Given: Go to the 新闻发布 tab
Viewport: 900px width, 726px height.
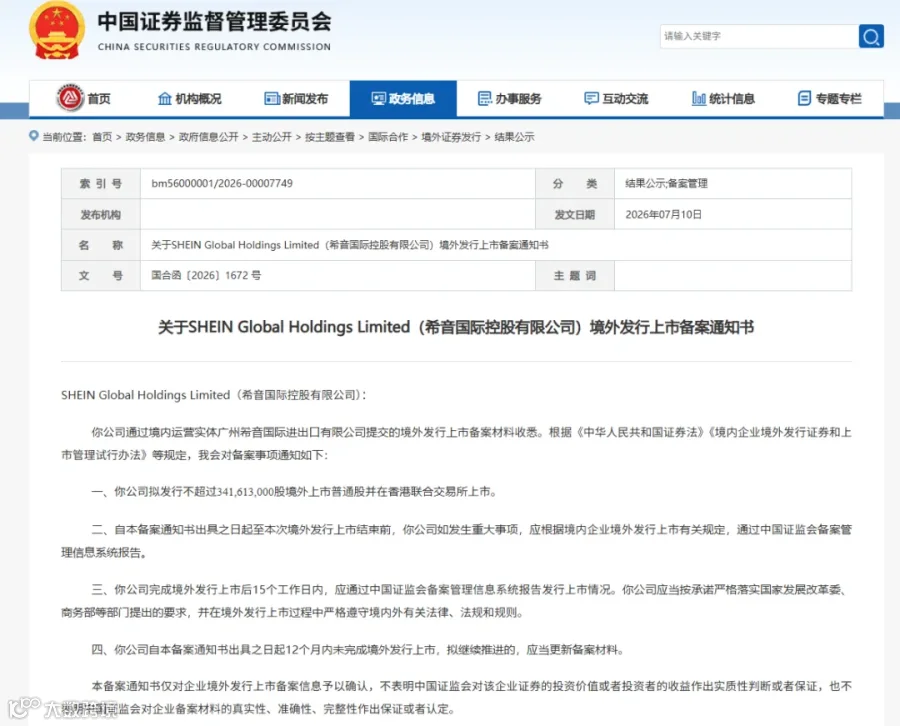Looking at the screenshot, I should click(296, 99).
